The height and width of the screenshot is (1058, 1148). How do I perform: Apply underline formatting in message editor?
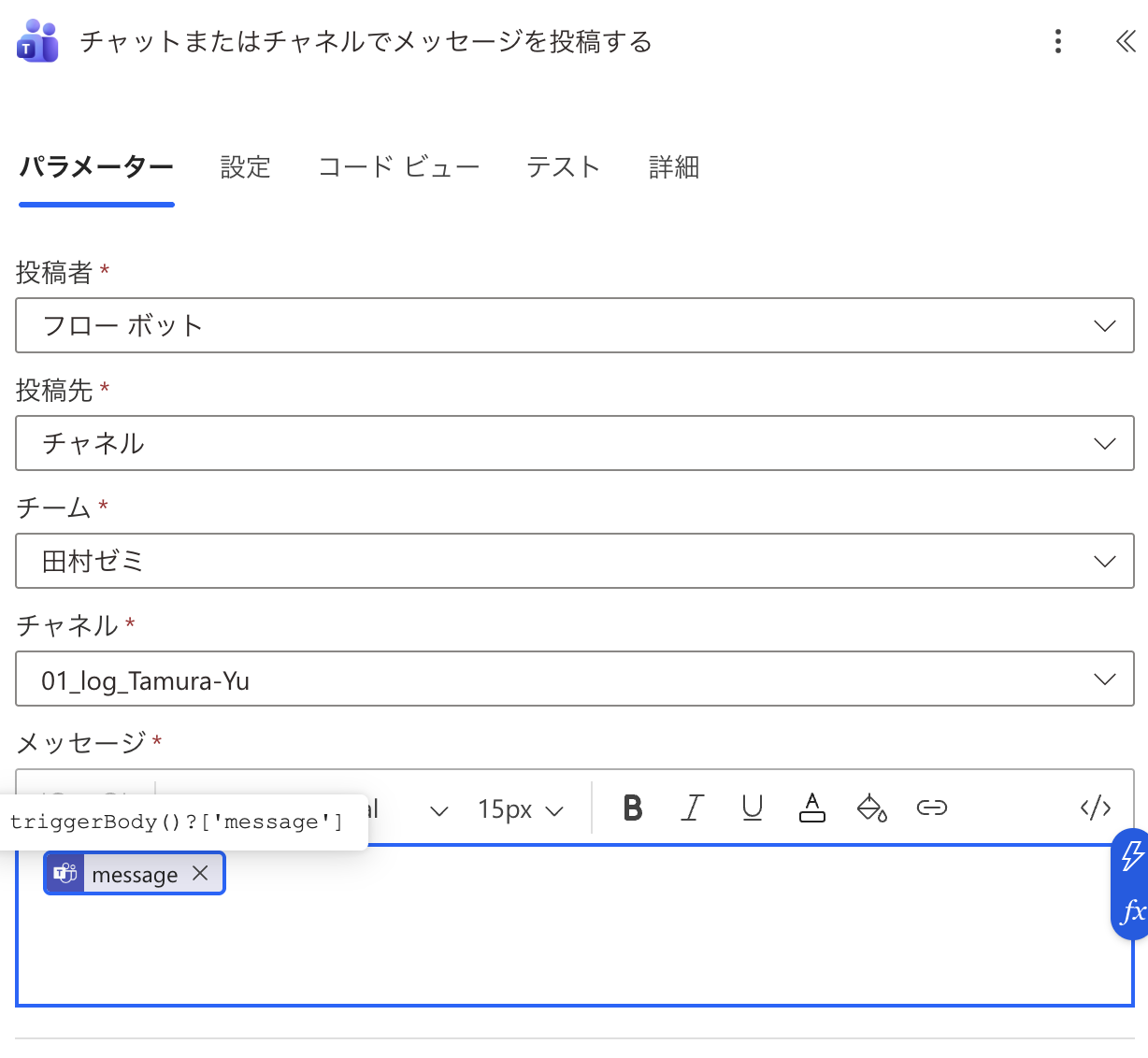click(752, 808)
